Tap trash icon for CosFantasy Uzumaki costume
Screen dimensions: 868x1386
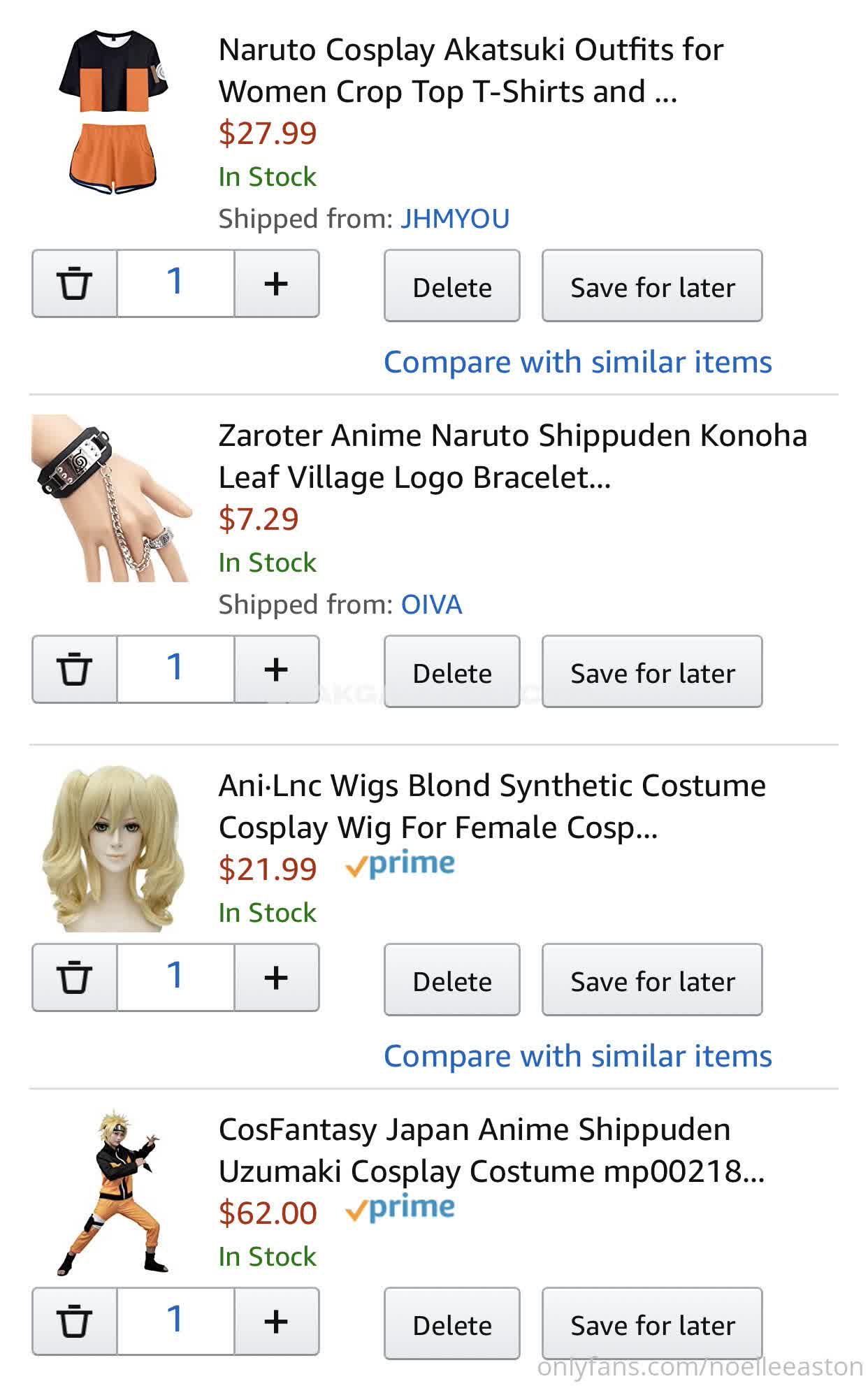[x=75, y=1322]
